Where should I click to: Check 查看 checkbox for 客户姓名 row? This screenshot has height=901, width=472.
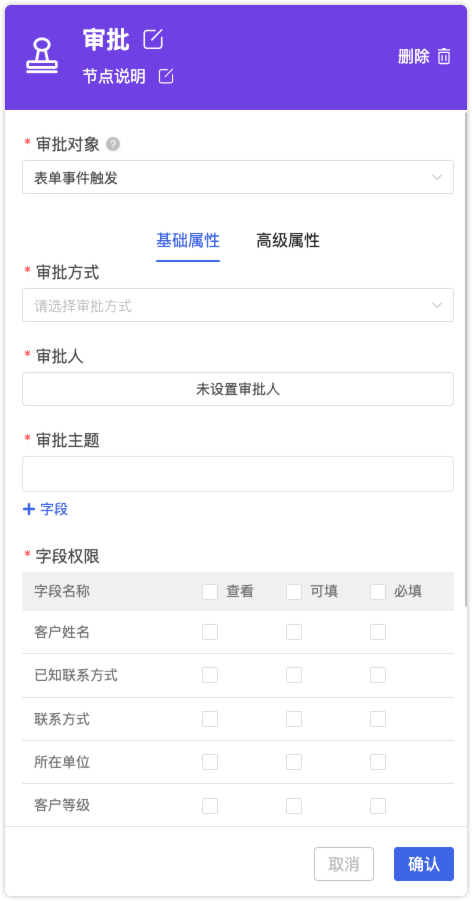coord(210,632)
